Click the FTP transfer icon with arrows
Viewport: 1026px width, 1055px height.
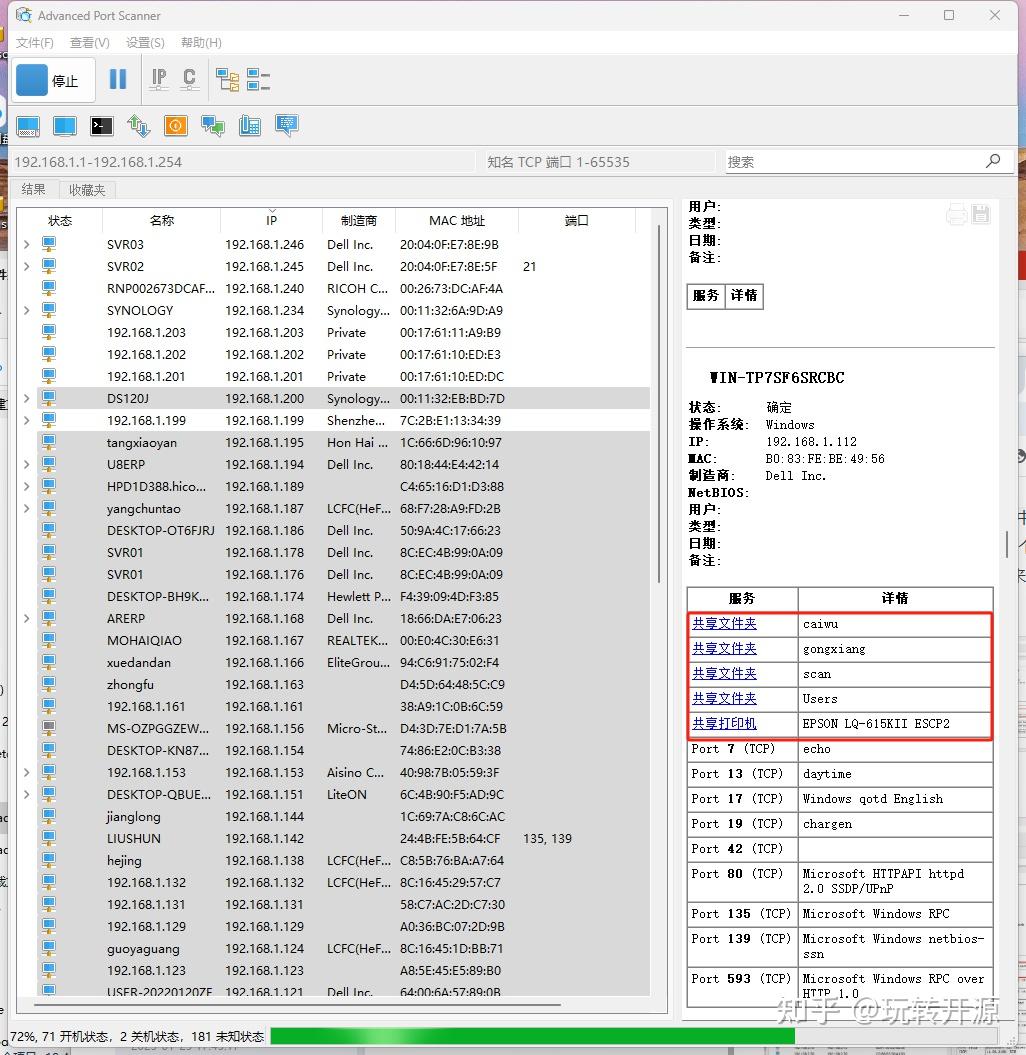139,126
